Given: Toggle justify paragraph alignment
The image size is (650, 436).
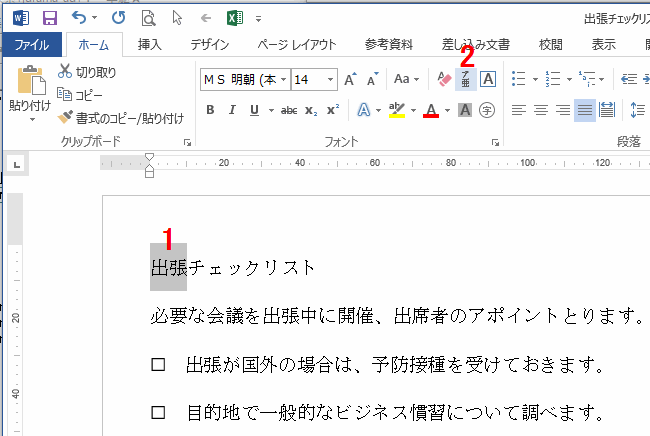Looking at the screenshot, I should (x=585, y=110).
